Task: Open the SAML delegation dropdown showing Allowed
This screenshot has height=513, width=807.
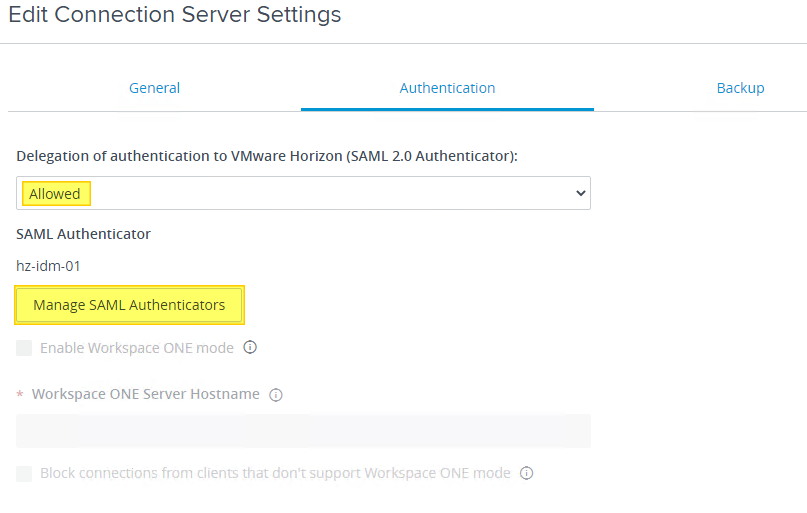Action: pyautogui.click(x=303, y=194)
